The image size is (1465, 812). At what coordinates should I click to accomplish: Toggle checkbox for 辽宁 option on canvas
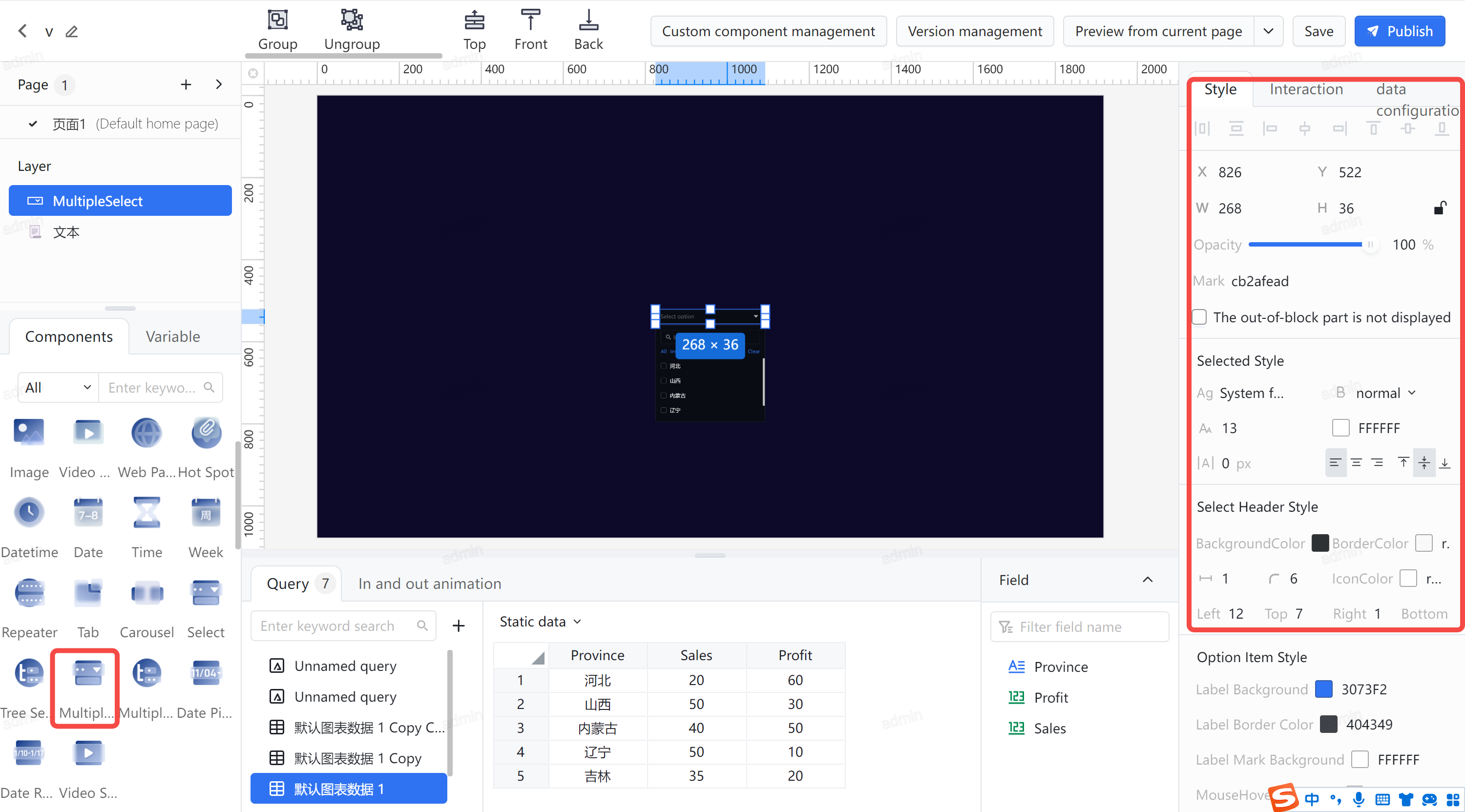click(663, 410)
